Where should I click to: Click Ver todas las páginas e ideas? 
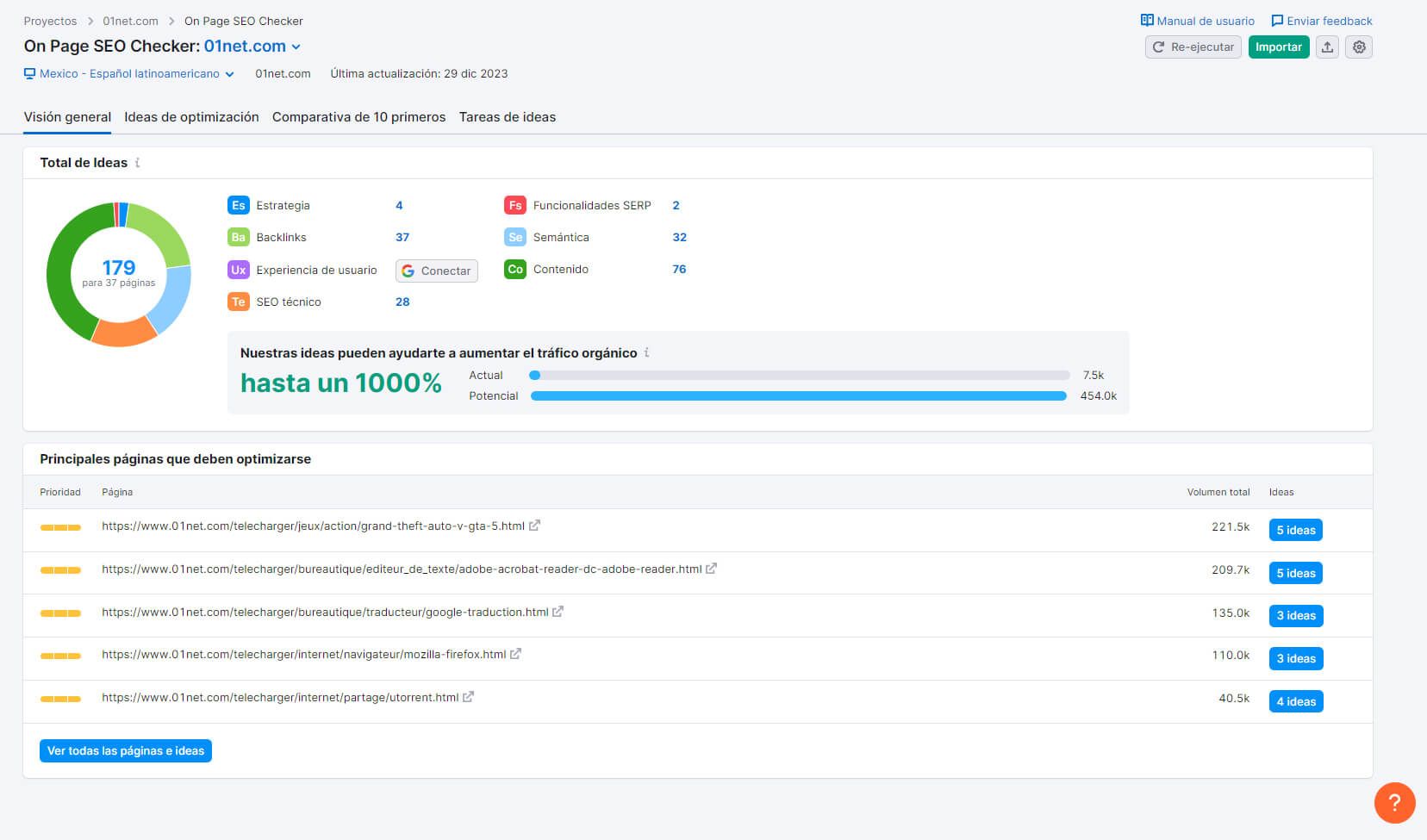126,751
